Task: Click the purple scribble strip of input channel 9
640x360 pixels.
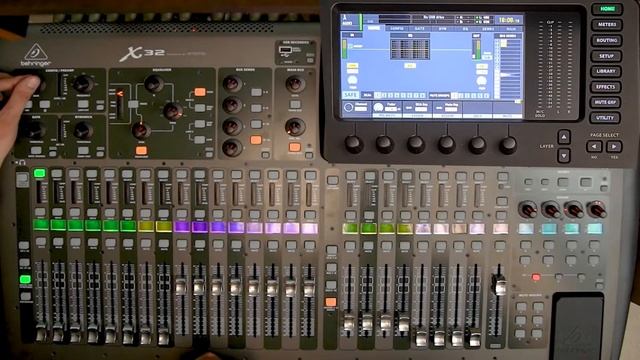Action: (182, 227)
